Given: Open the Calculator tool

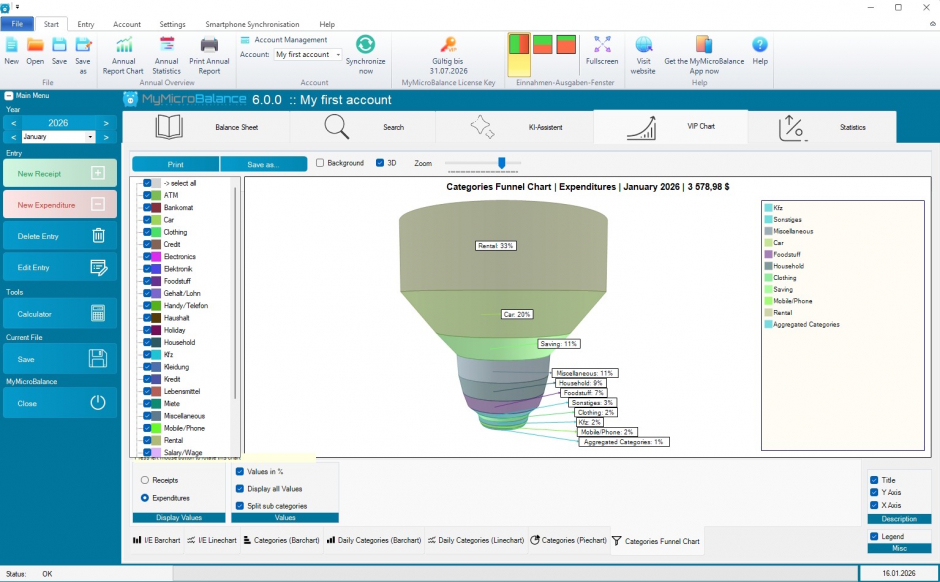Looking at the screenshot, I should (x=60, y=314).
